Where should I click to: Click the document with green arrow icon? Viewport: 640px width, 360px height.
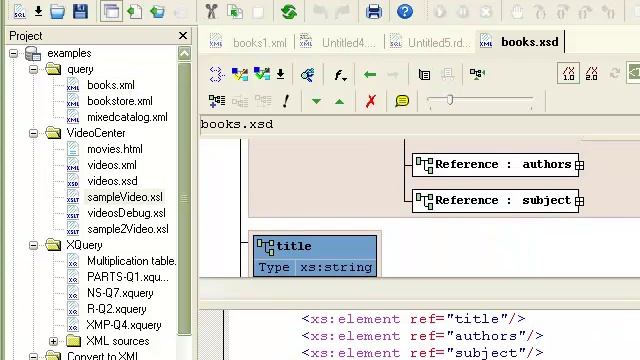(134, 11)
